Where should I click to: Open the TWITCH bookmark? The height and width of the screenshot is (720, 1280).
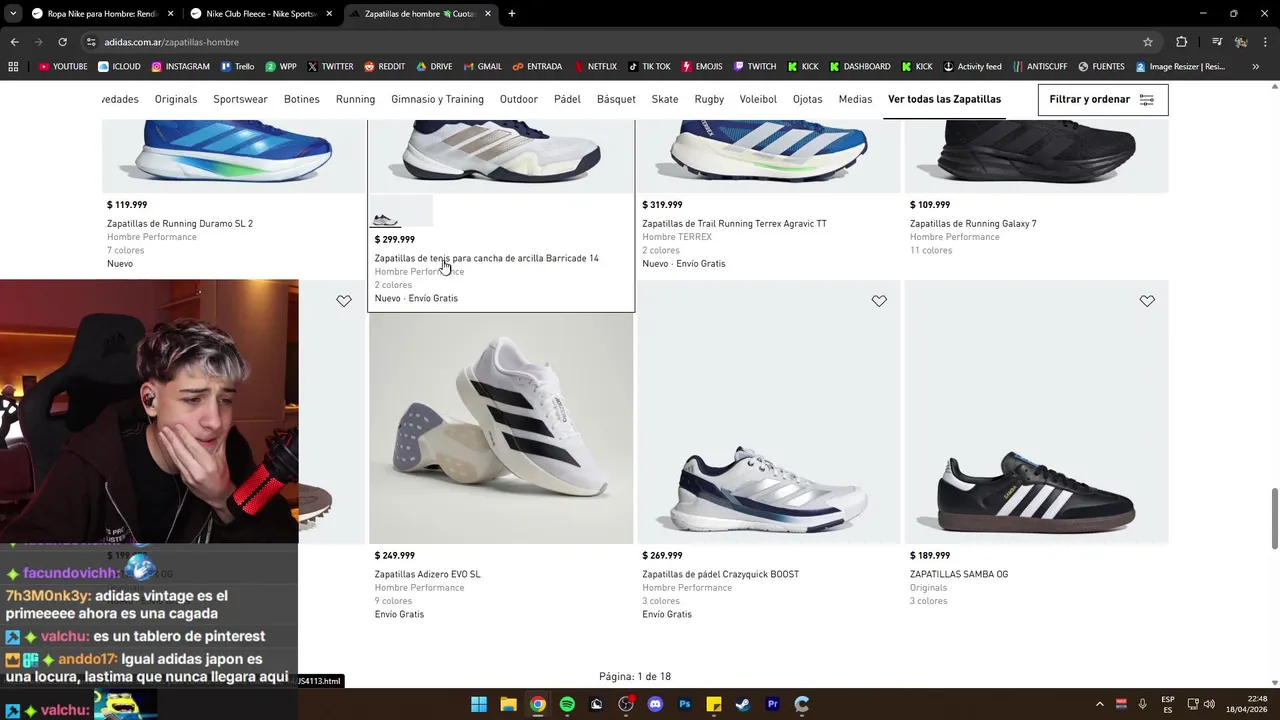pyautogui.click(x=755, y=67)
